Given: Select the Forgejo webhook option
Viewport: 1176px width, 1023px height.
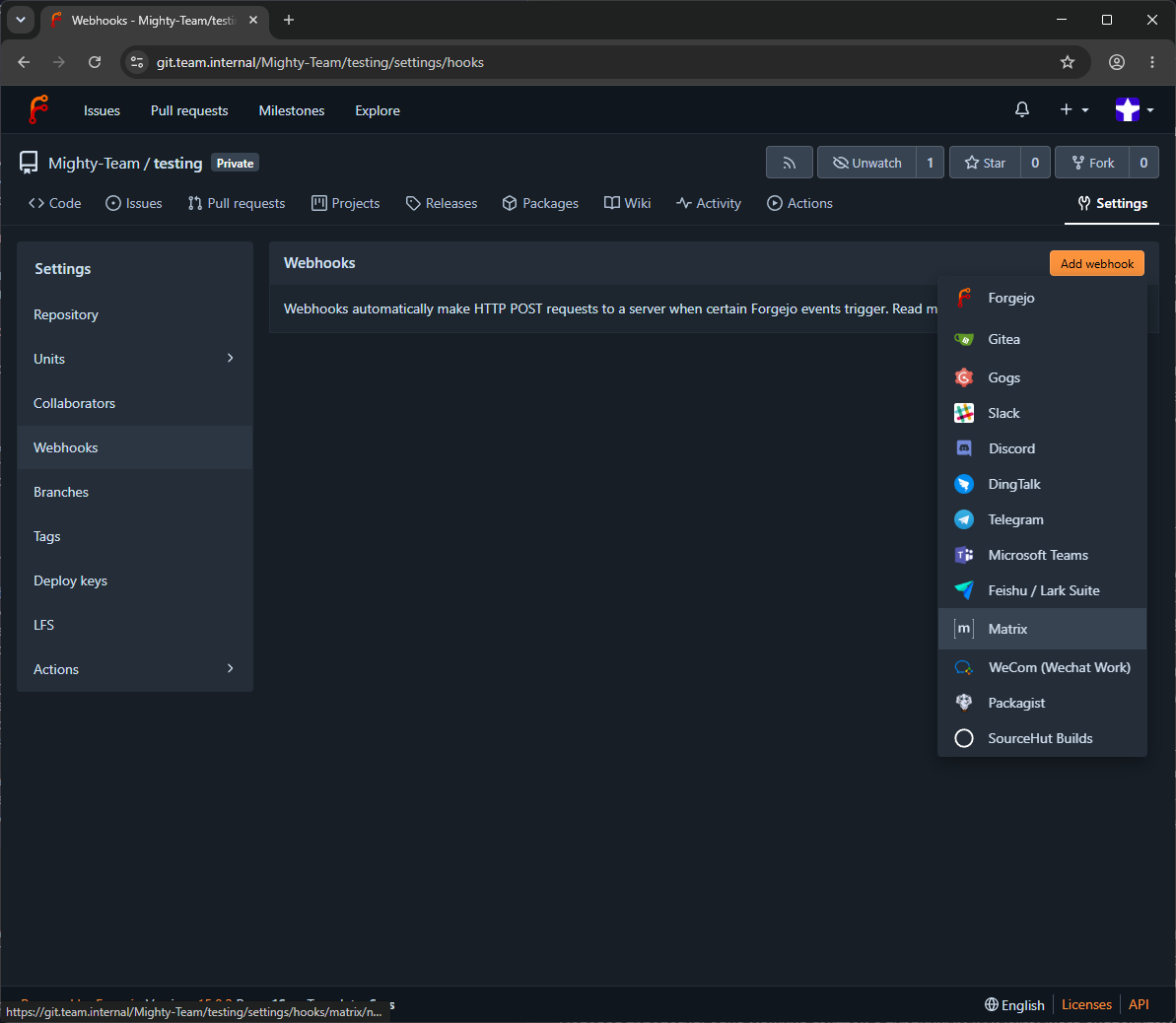Looking at the screenshot, I should click(1042, 298).
